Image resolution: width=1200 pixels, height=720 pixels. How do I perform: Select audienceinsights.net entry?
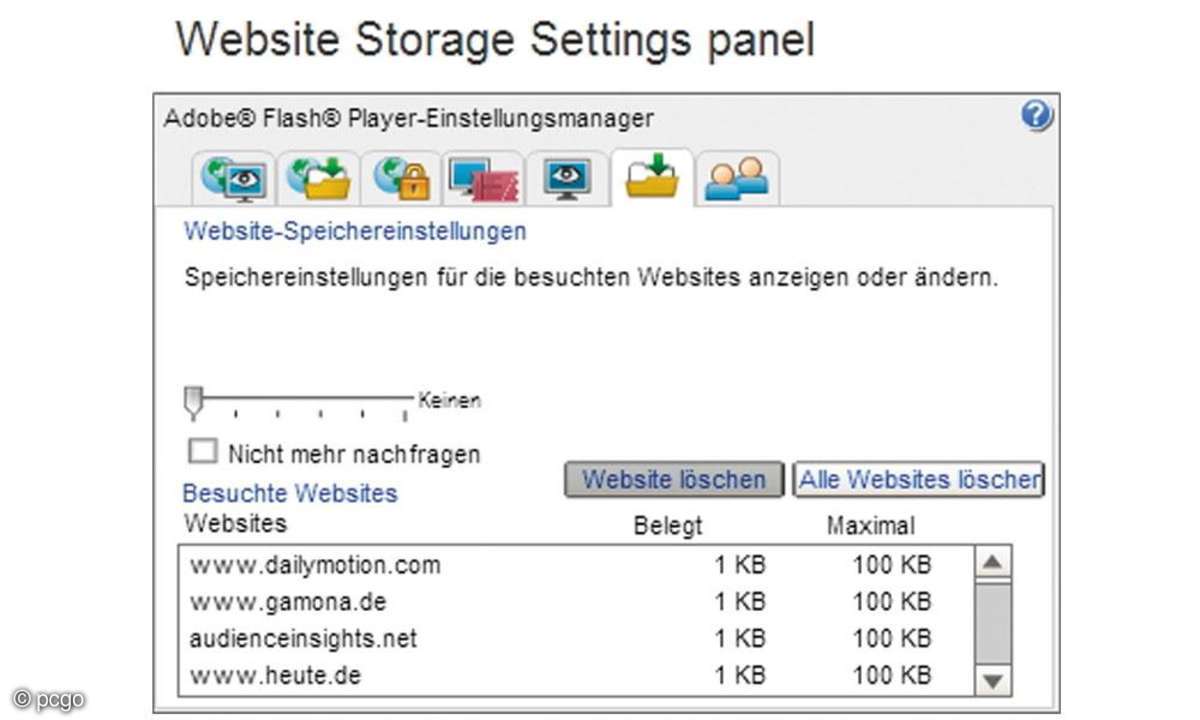pyautogui.click(x=303, y=638)
